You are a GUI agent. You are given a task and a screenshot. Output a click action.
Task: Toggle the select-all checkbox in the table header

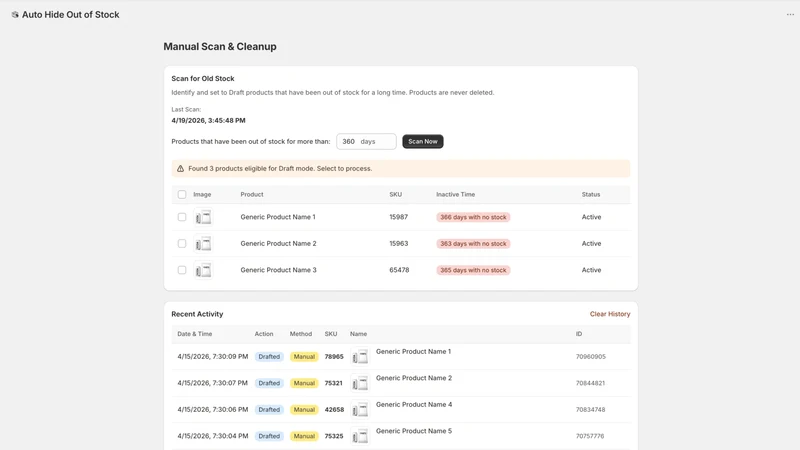coord(182,194)
